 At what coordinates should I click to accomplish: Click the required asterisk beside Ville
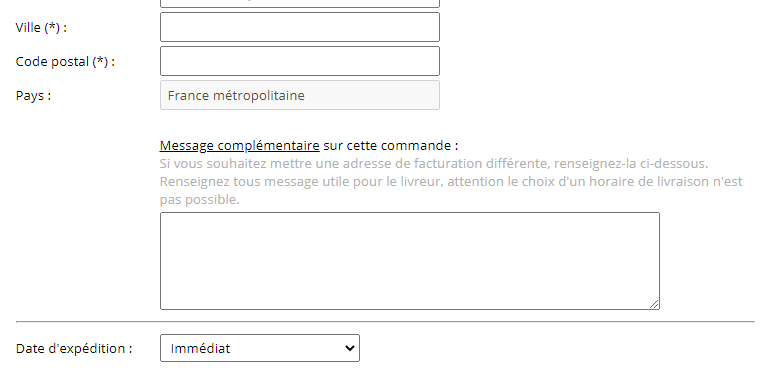(x=52, y=28)
